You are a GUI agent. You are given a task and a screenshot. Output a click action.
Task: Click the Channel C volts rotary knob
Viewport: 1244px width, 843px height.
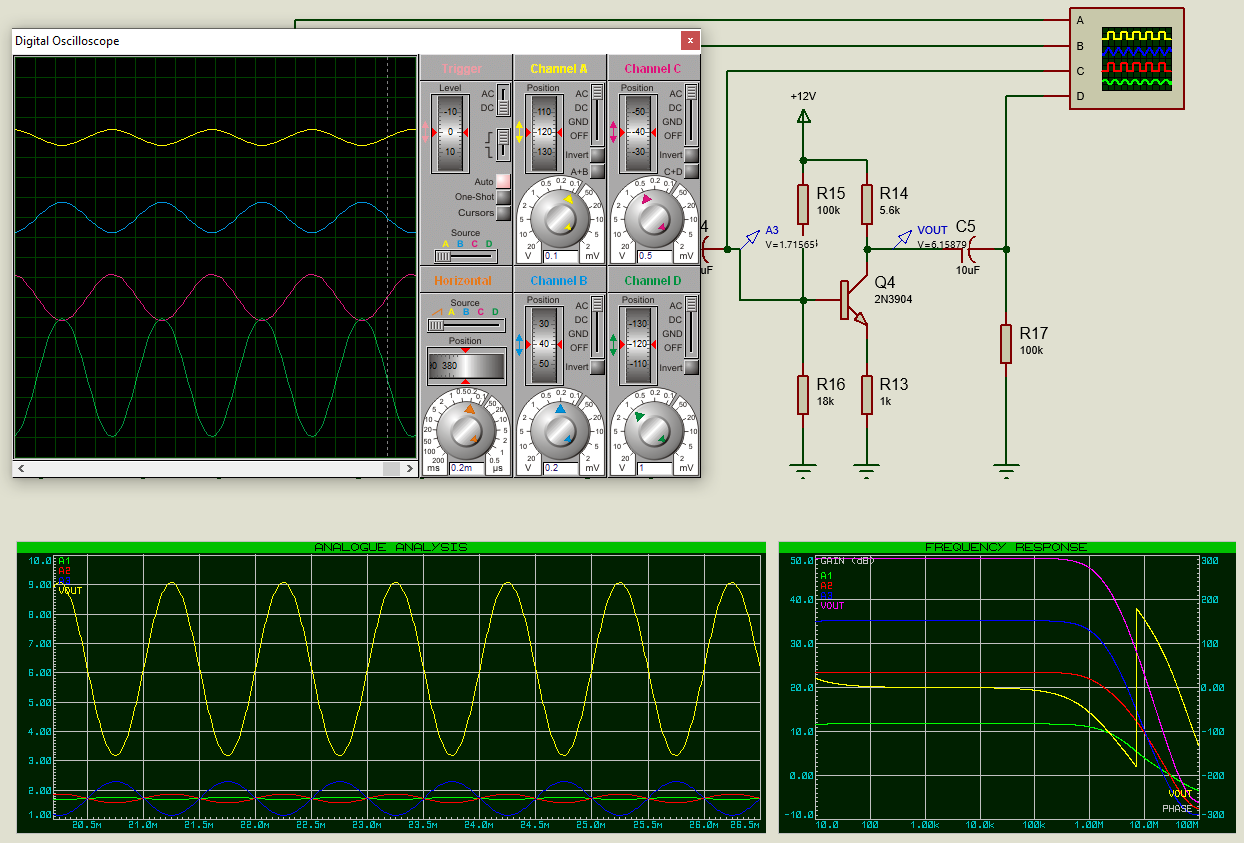pyautogui.click(x=653, y=218)
